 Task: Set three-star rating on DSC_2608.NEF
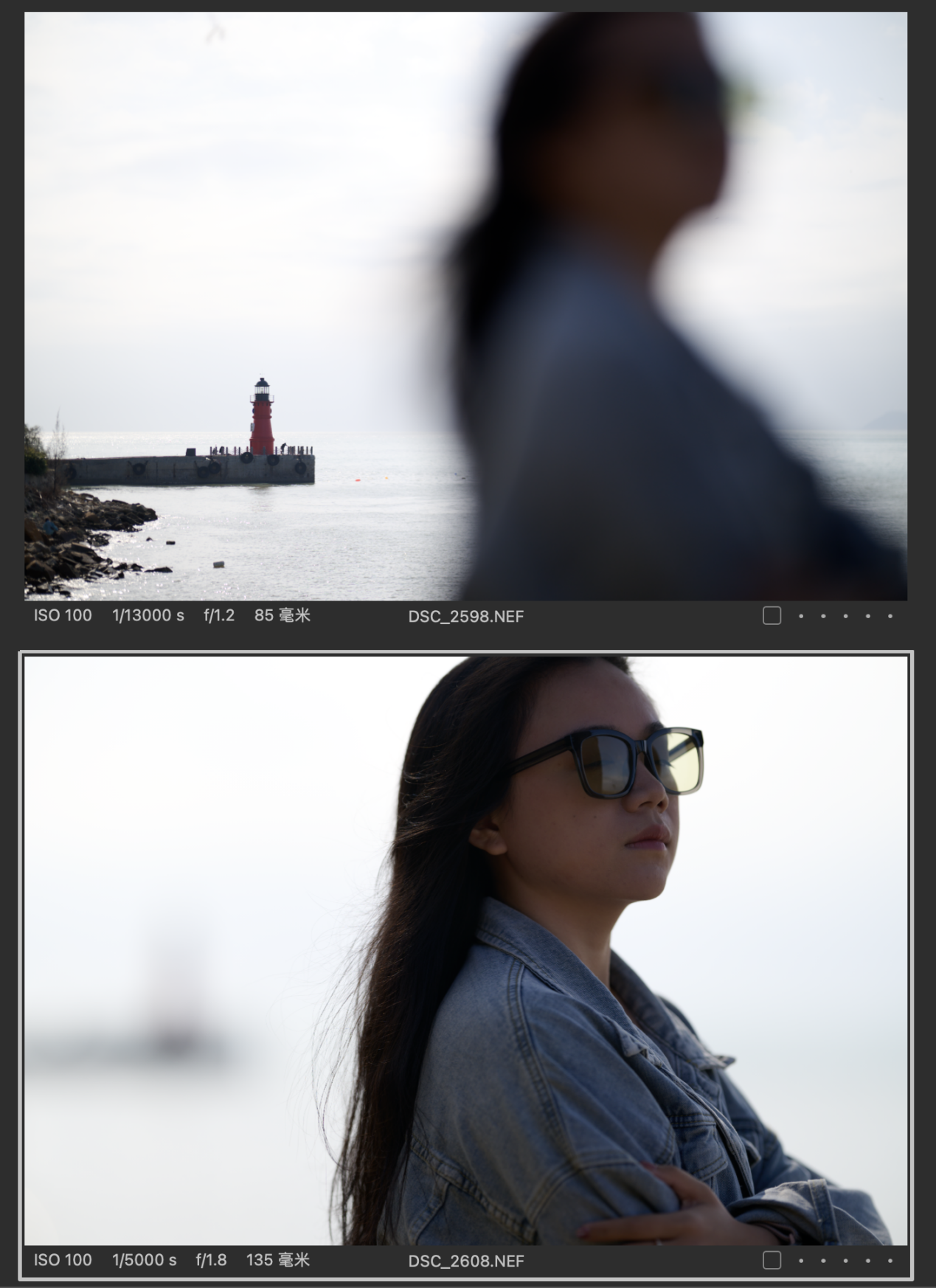click(845, 1261)
